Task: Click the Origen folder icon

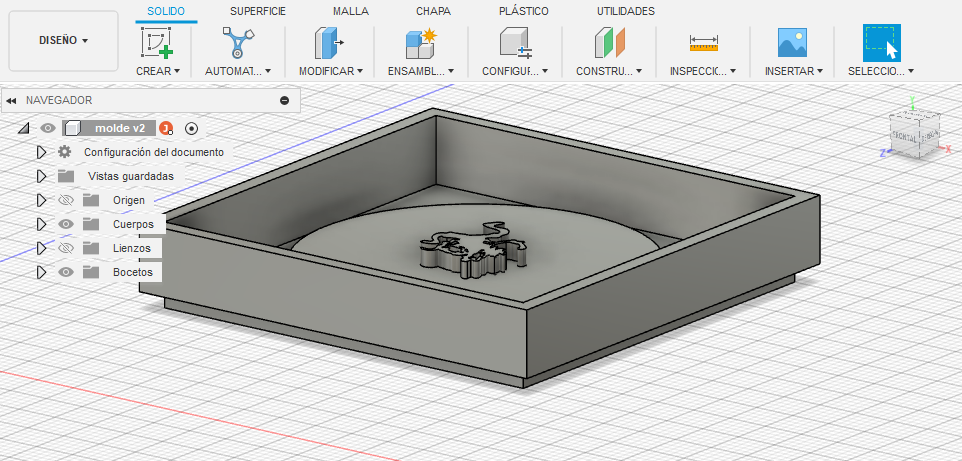Action: tap(91, 200)
